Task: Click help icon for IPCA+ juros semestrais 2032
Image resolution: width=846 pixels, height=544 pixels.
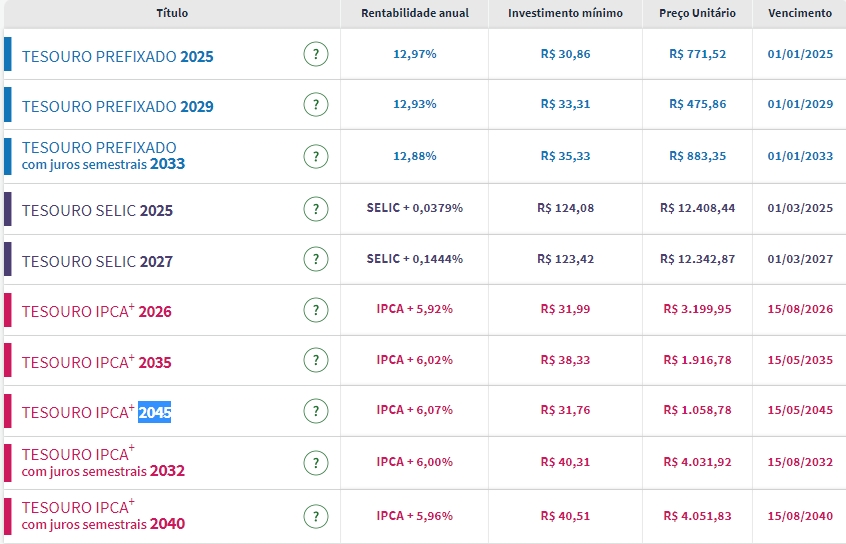Action: tap(315, 462)
